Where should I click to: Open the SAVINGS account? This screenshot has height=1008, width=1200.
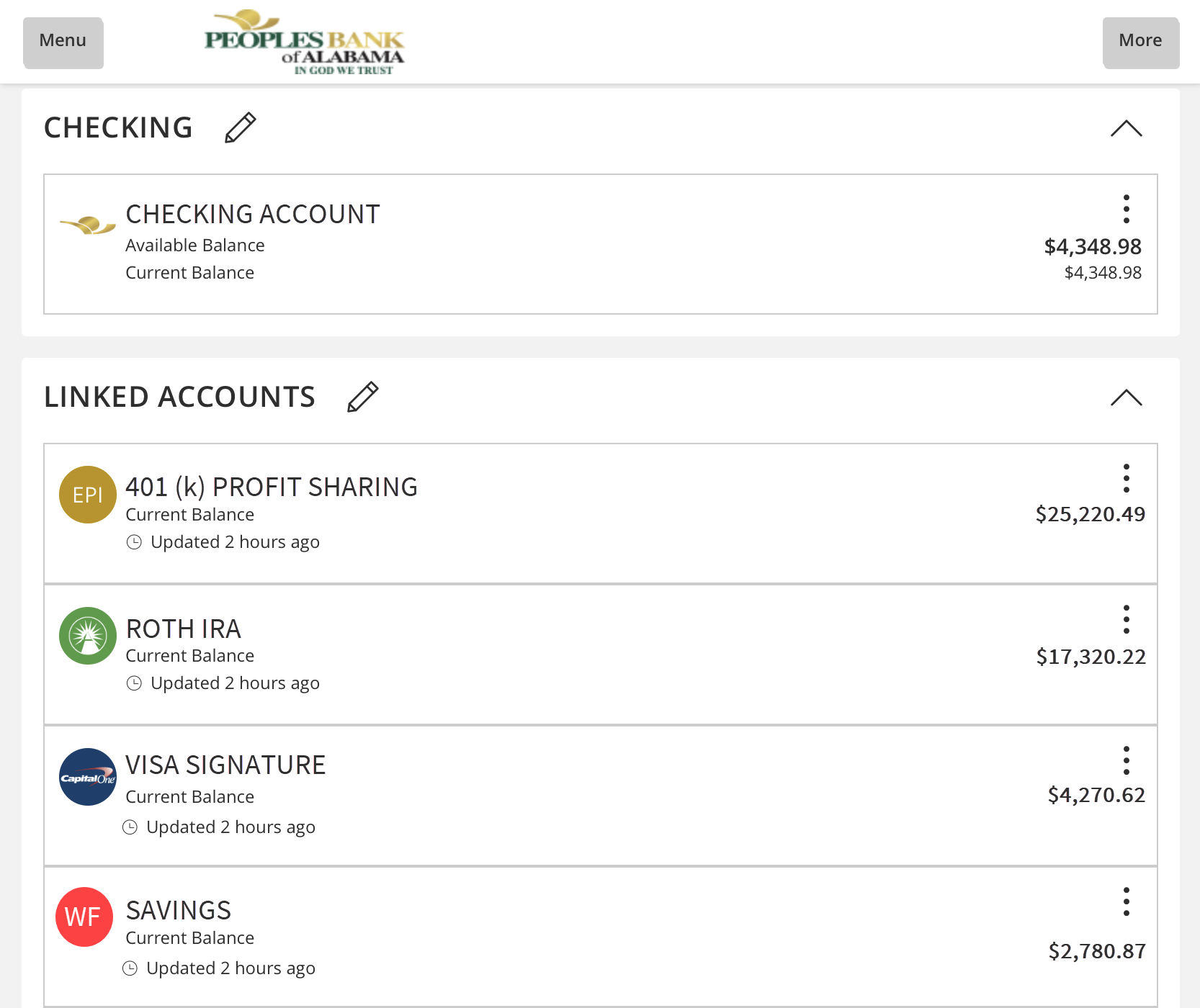tap(179, 910)
